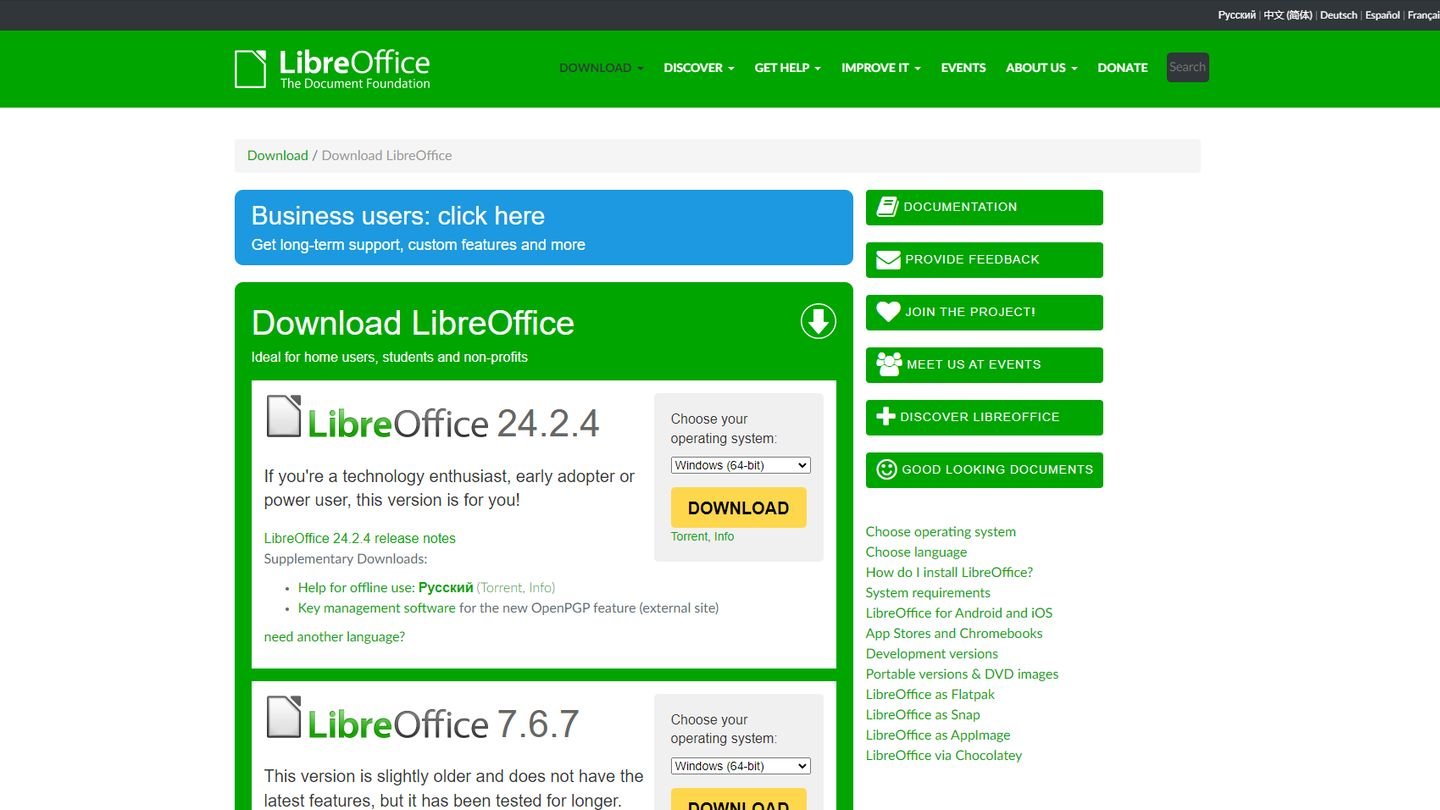Click the book icon beside Documentation
The width and height of the screenshot is (1440, 810).
click(x=887, y=207)
